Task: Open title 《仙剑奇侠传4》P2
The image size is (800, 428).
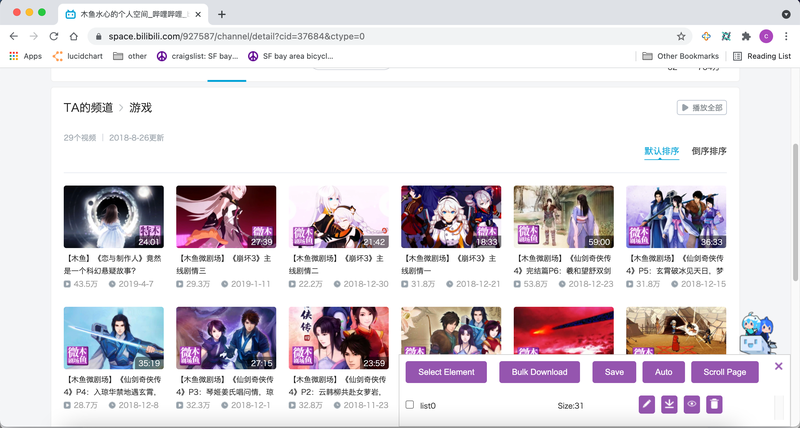Action: pos(338,386)
